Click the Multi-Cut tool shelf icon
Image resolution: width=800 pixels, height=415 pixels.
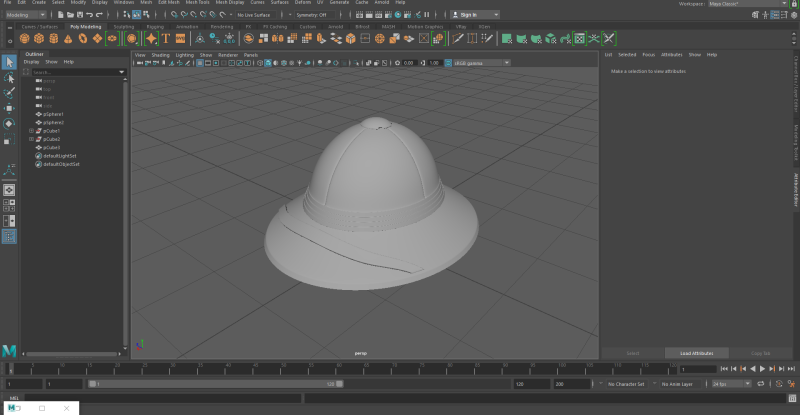[x=458, y=38]
